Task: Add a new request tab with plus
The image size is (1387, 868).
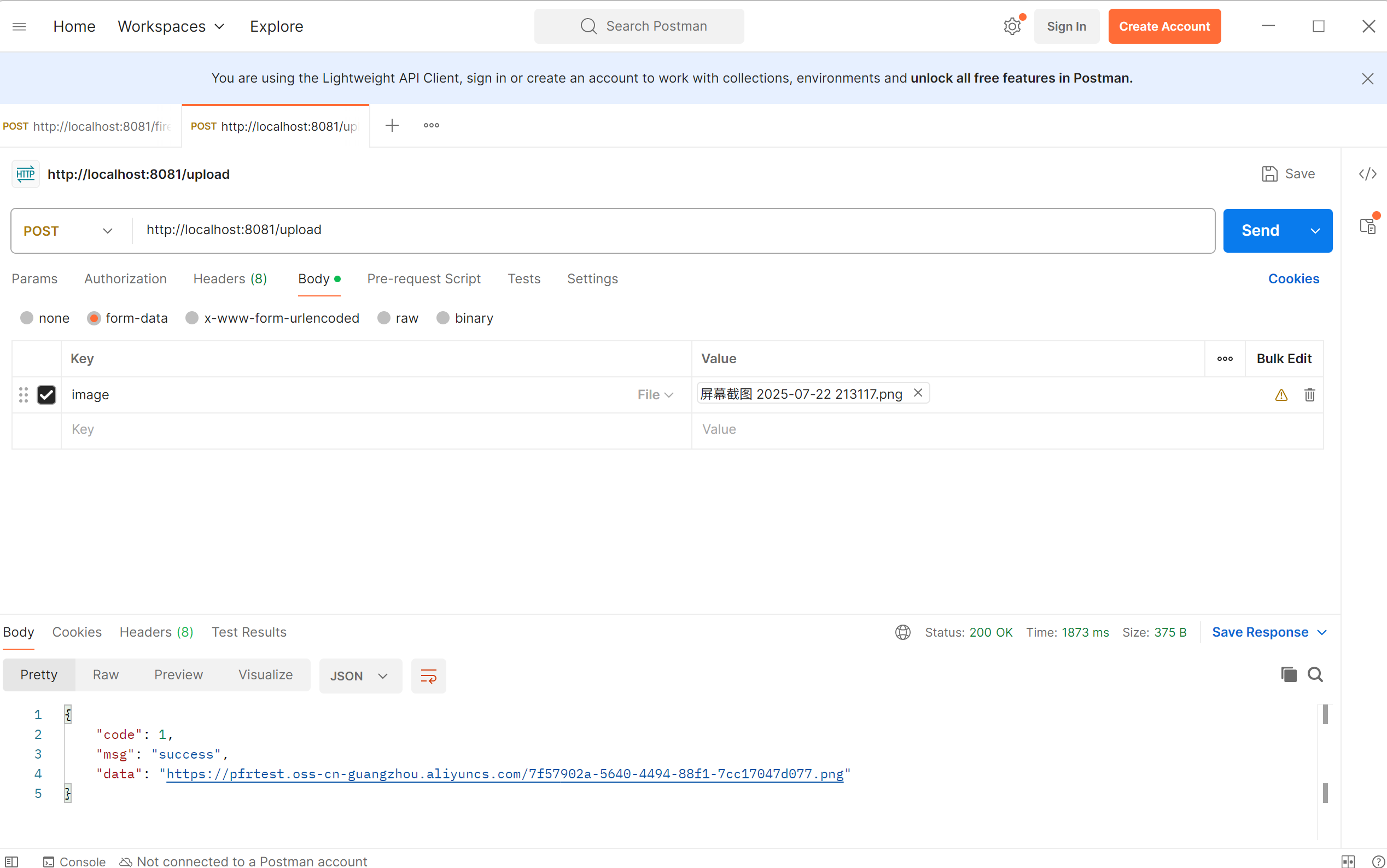Action: click(x=392, y=126)
